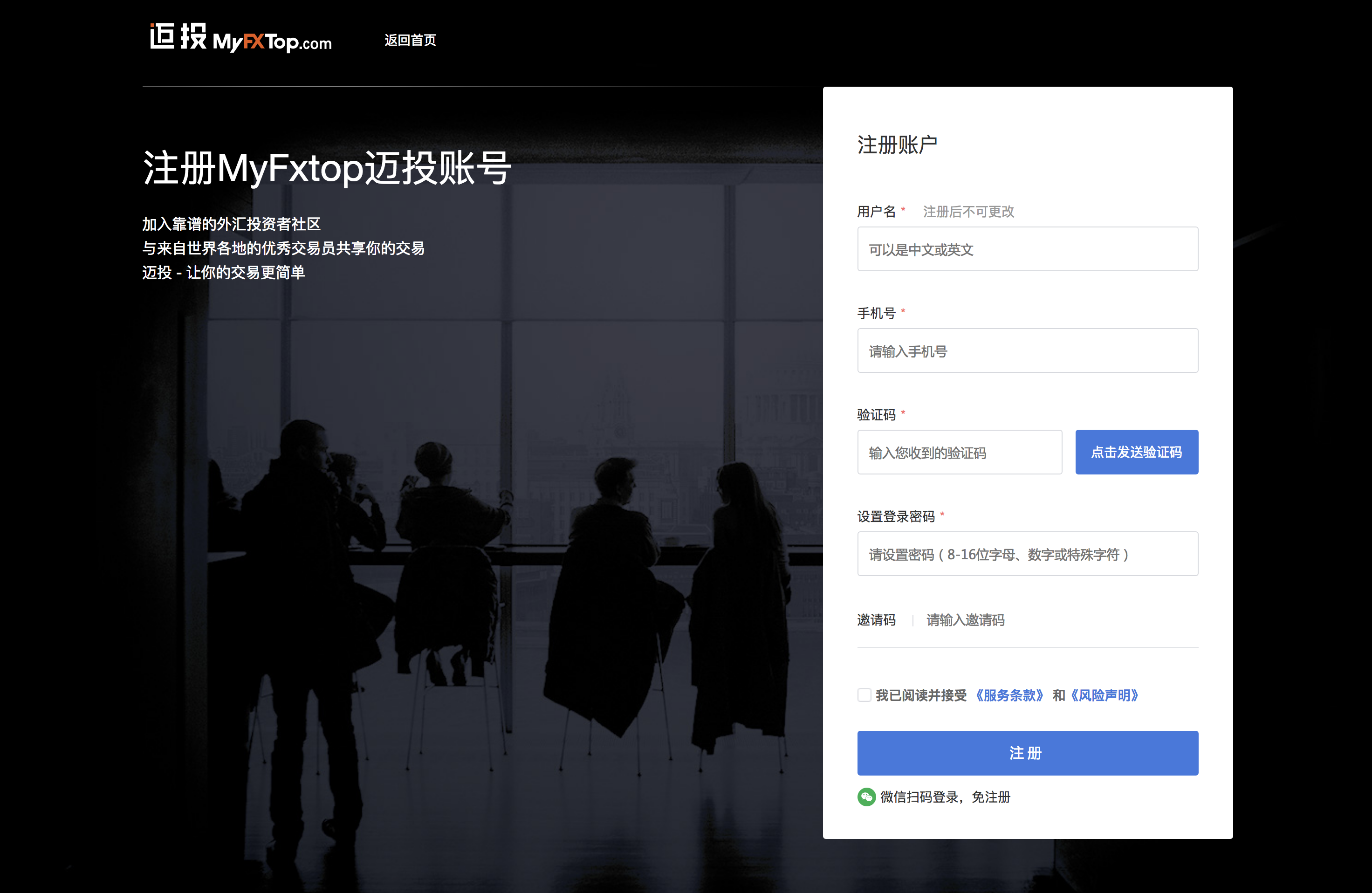Open the 《服务条款》 link
The height and width of the screenshot is (893, 1372).
coord(1009,695)
